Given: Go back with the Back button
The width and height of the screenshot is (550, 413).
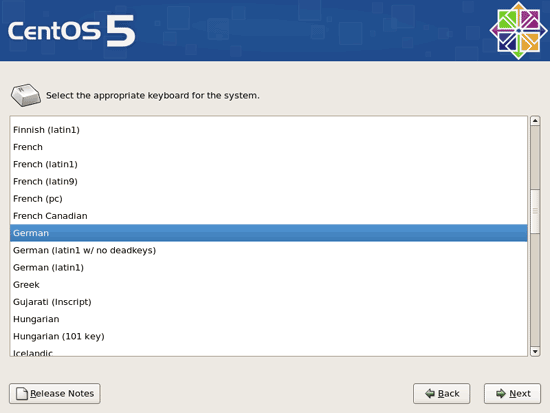Looking at the screenshot, I should [x=441, y=393].
